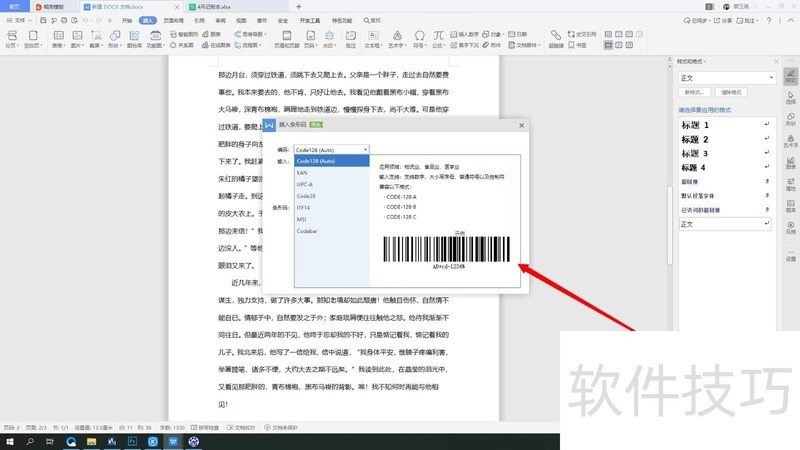Choose EAN from the encoding list
The width and height of the screenshot is (800, 450).
pyautogui.click(x=332, y=172)
